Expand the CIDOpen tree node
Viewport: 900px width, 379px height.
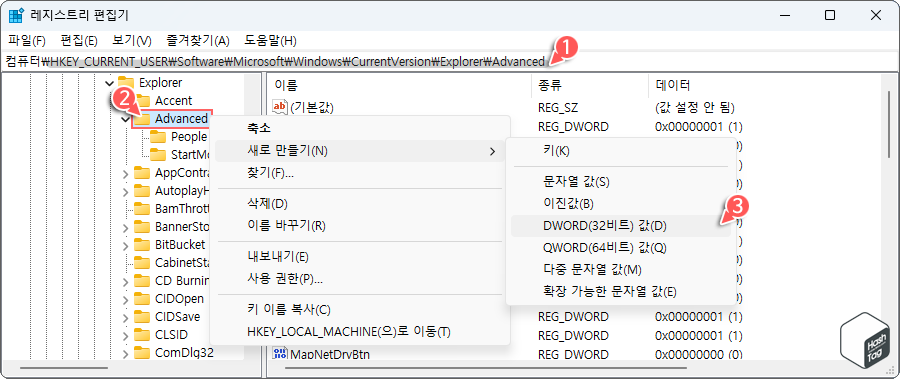tap(126, 299)
